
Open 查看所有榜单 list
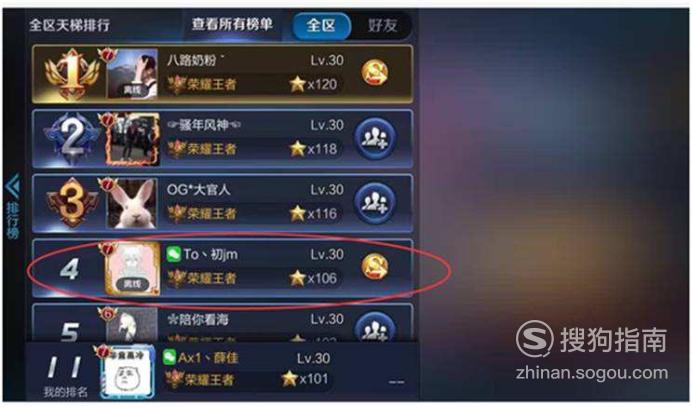pos(232,24)
